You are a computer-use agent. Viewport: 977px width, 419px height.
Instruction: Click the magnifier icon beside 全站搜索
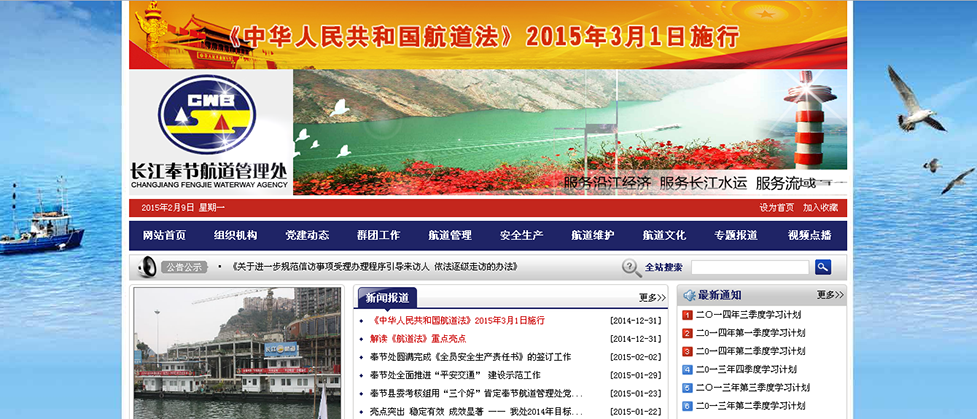point(631,267)
